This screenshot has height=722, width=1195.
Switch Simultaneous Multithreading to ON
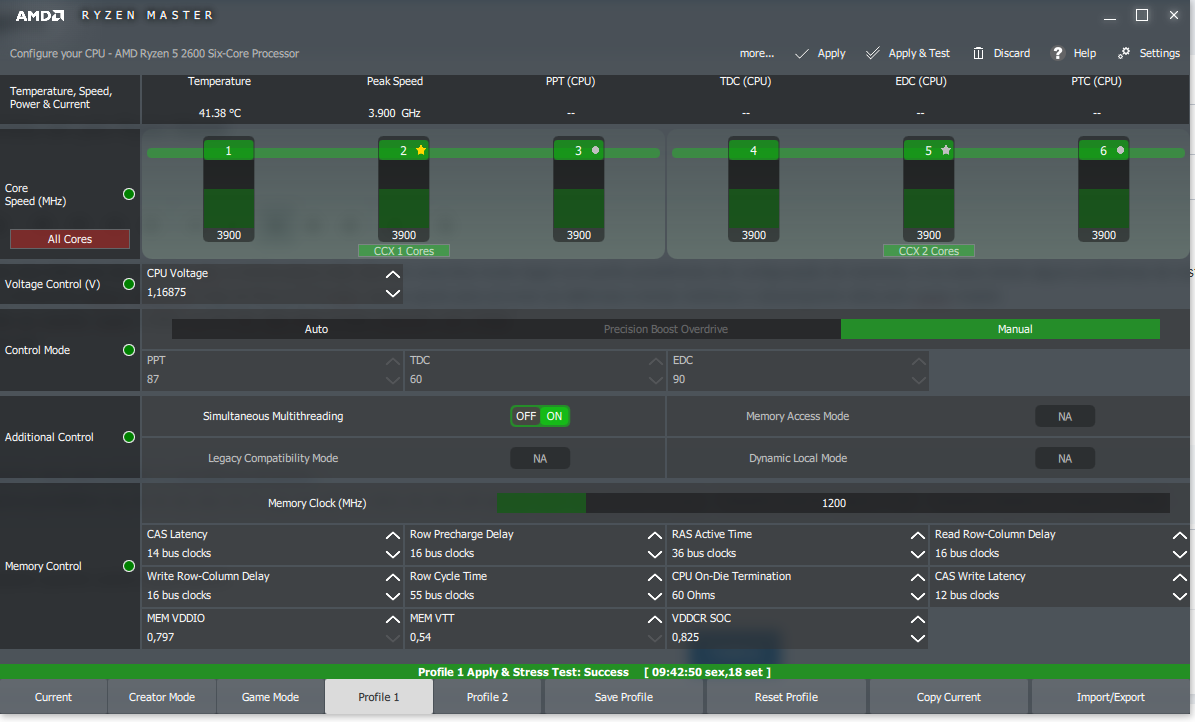click(x=554, y=416)
